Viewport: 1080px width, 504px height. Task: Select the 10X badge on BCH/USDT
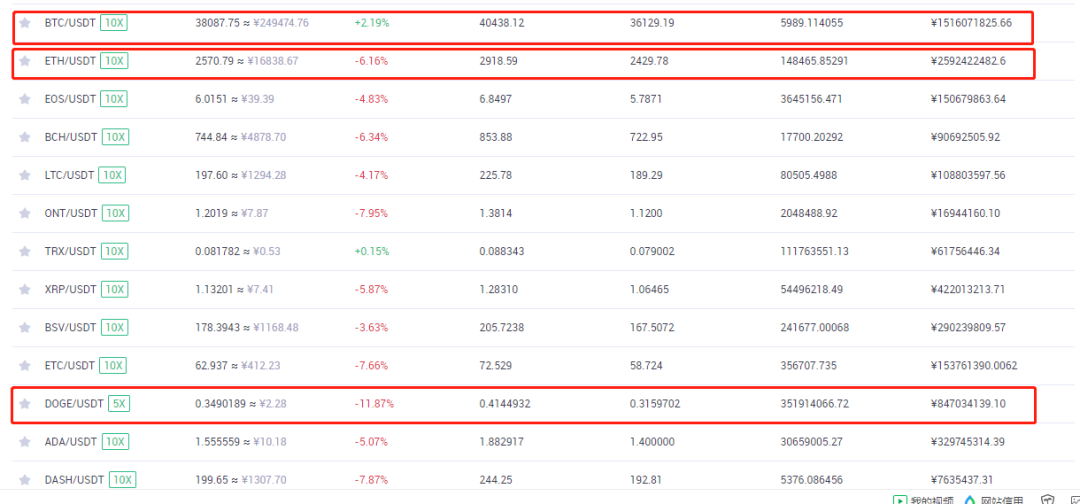pos(115,137)
